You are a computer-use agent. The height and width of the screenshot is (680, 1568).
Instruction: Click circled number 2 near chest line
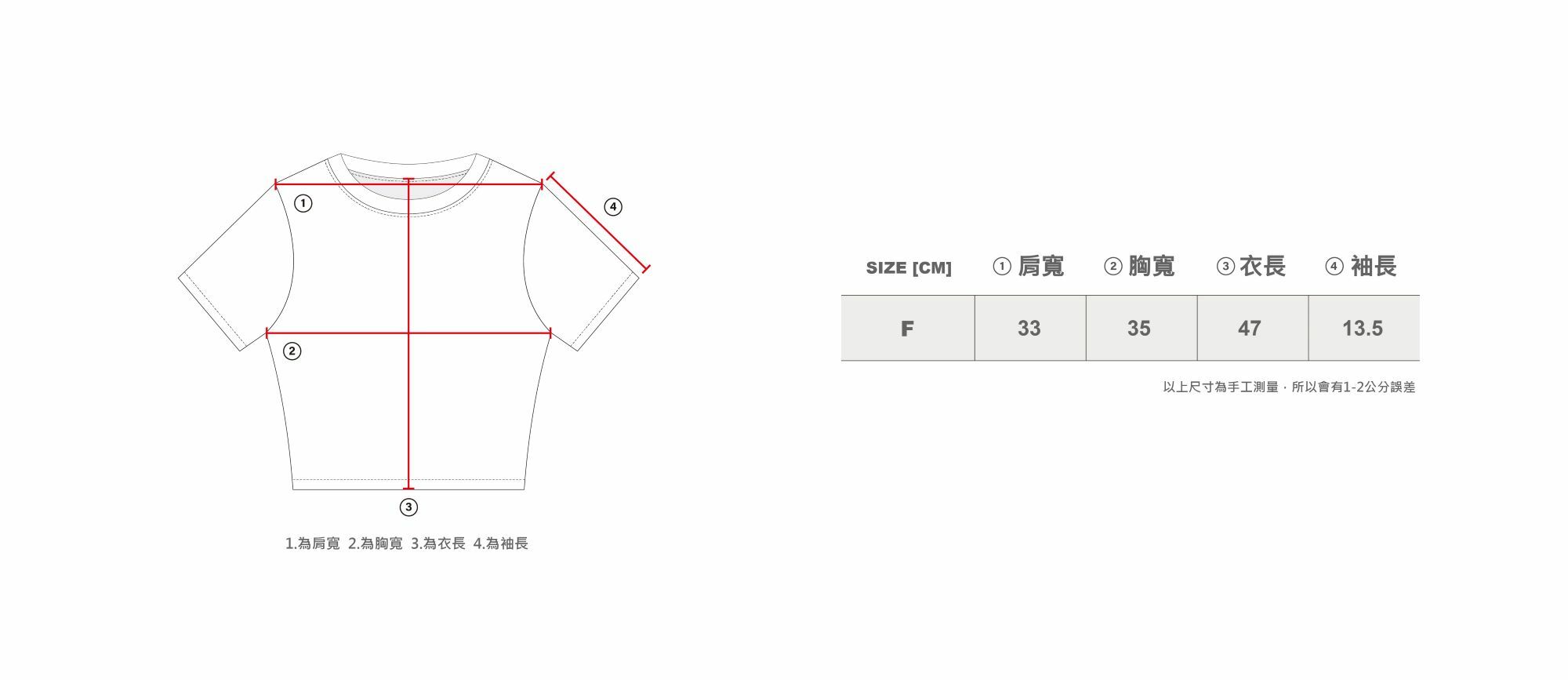click(x=292, y=351)
